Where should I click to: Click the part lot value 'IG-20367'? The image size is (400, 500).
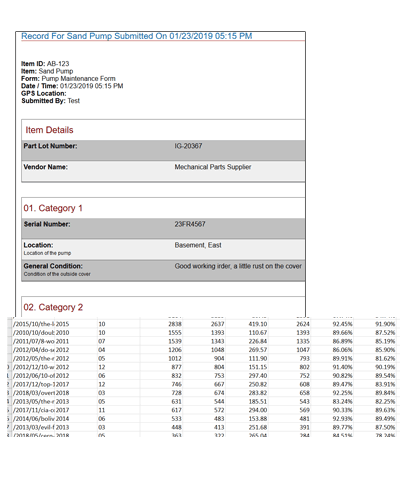point(188,146)
